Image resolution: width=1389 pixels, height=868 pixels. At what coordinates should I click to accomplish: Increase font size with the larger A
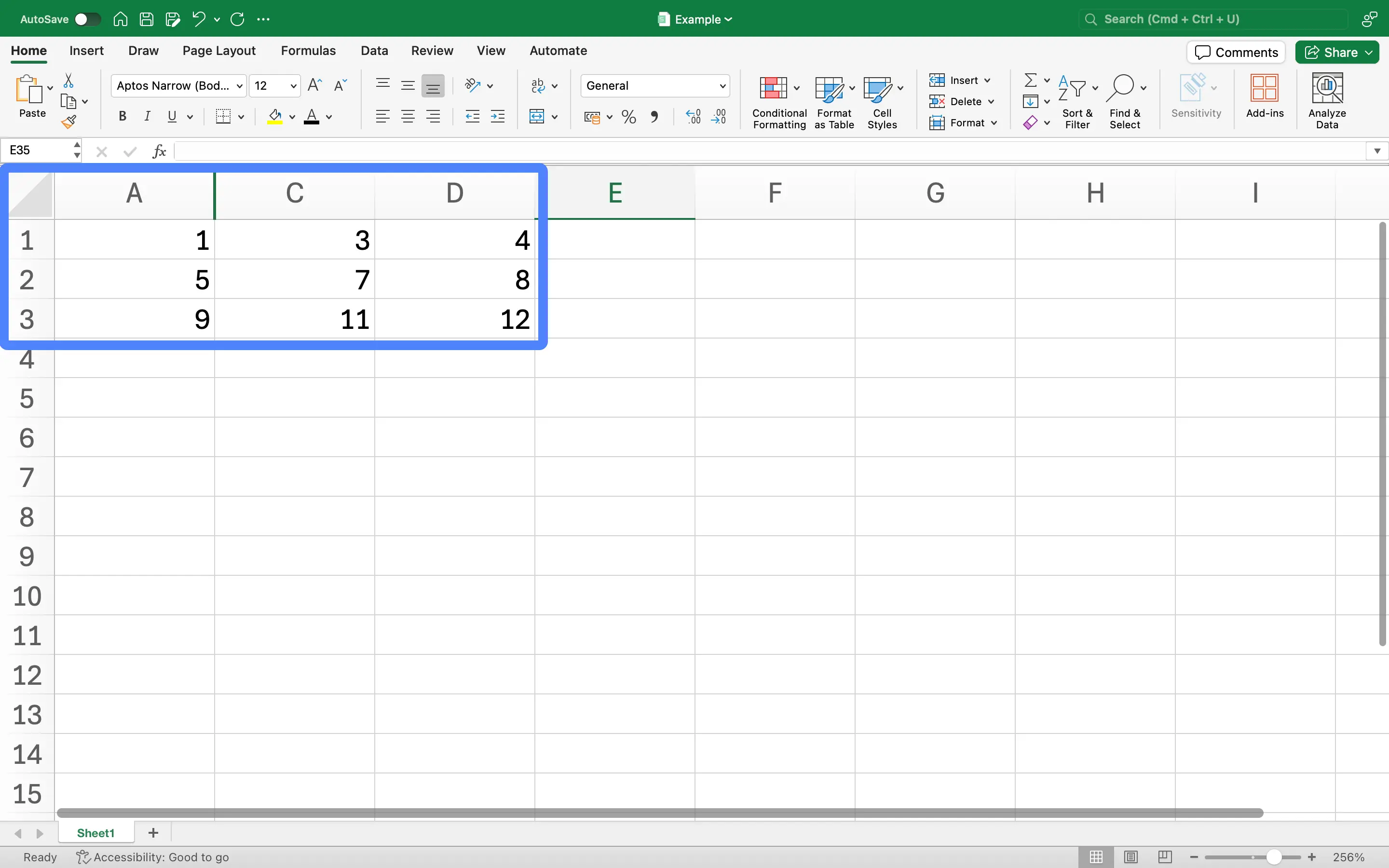point(314,85)
